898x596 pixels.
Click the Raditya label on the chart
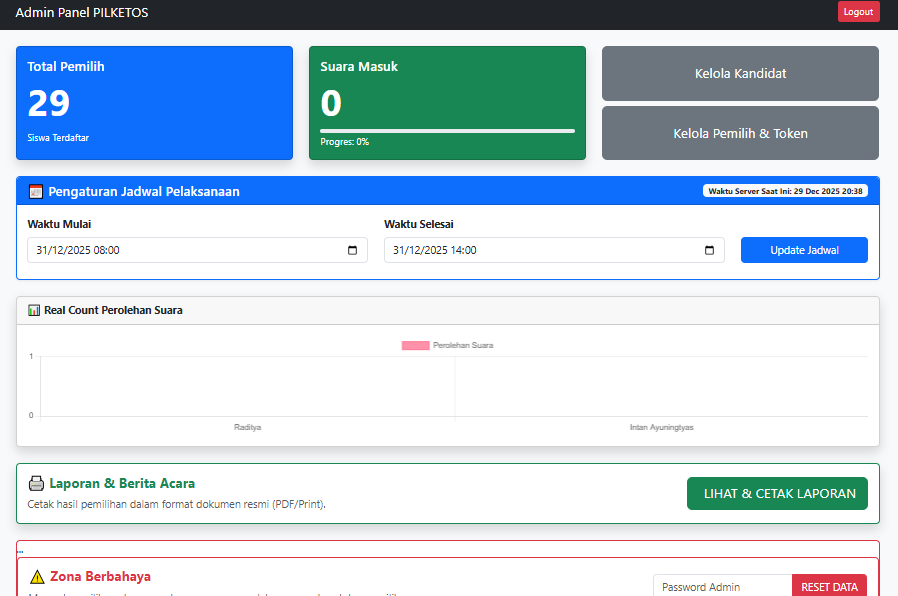pyautogui.click(x=246, y=426)
